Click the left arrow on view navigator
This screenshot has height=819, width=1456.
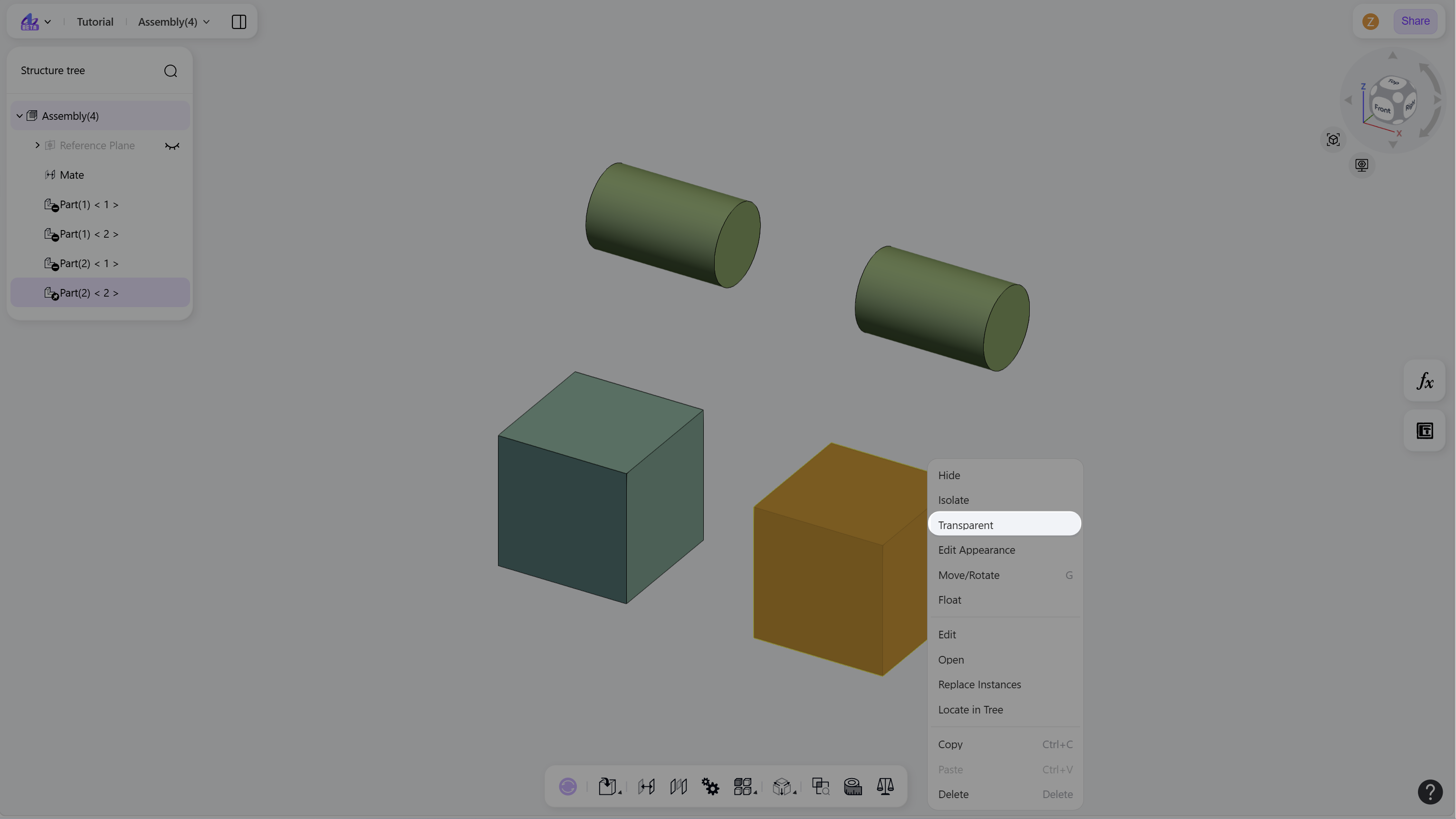coord(1348,100)
